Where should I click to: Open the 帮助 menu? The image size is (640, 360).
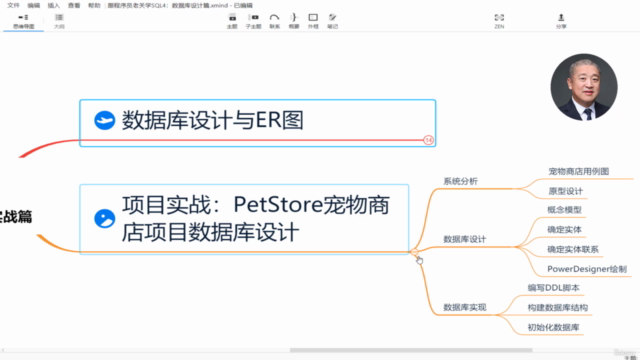click(x=94, y=5)
